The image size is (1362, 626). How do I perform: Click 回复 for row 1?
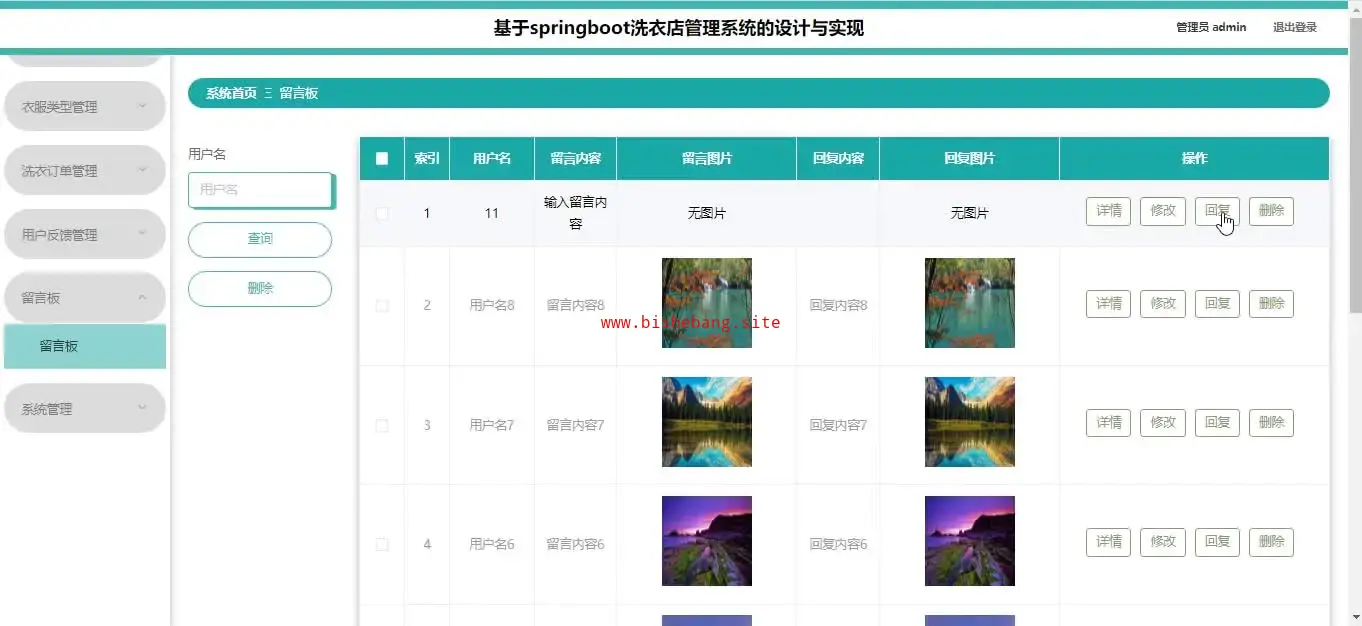pos(1217,211)
